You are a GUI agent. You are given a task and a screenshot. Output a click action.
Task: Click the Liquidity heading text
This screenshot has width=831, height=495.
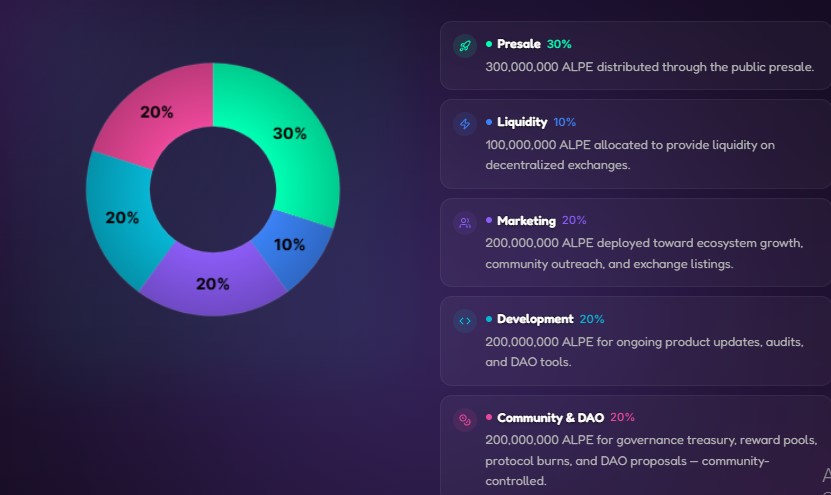point(522,122)
